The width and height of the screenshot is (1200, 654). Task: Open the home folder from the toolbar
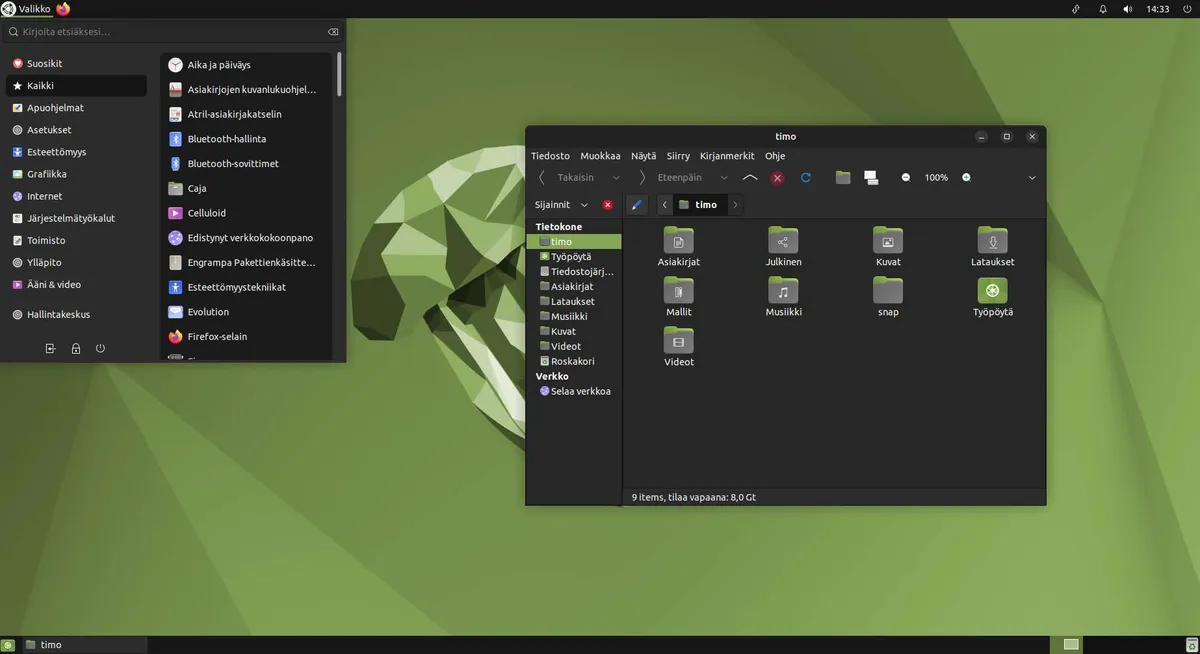pyautogui.click(x=843, y=177)
